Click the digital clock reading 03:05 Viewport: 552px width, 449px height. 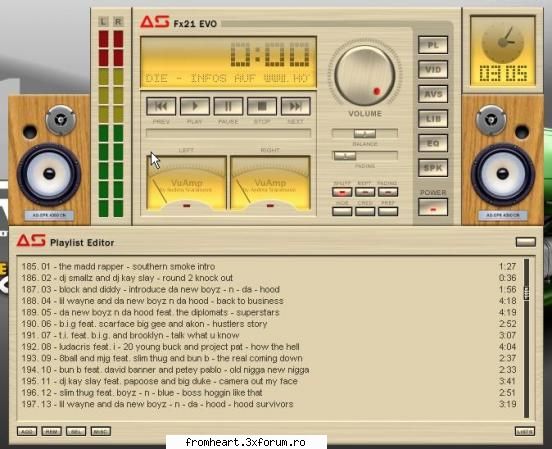click(503, 74)
